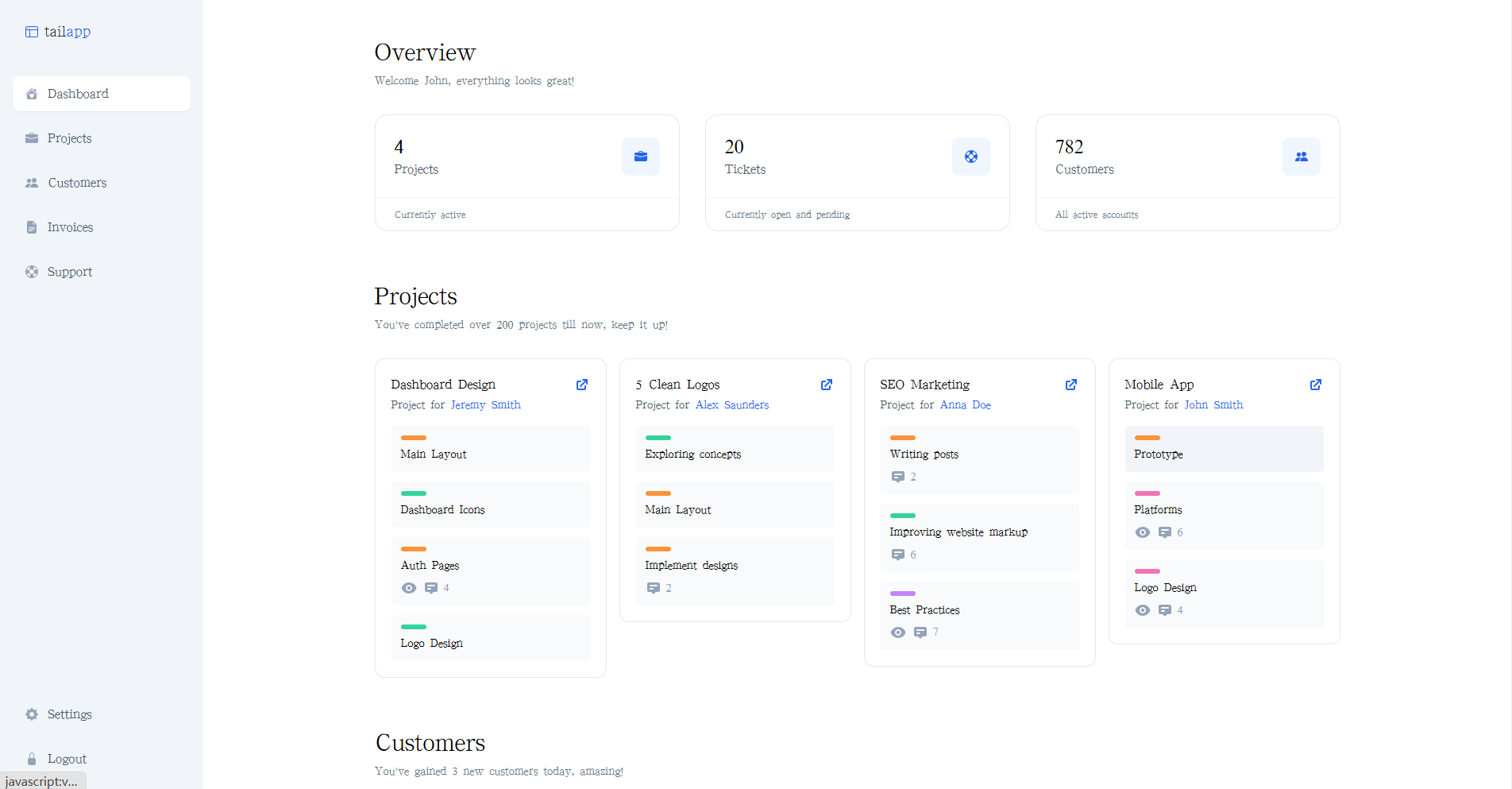This screenshot has width=1512, height=789.
Task: Click eye icon on Auth Pages task
Action: [409, 588]
